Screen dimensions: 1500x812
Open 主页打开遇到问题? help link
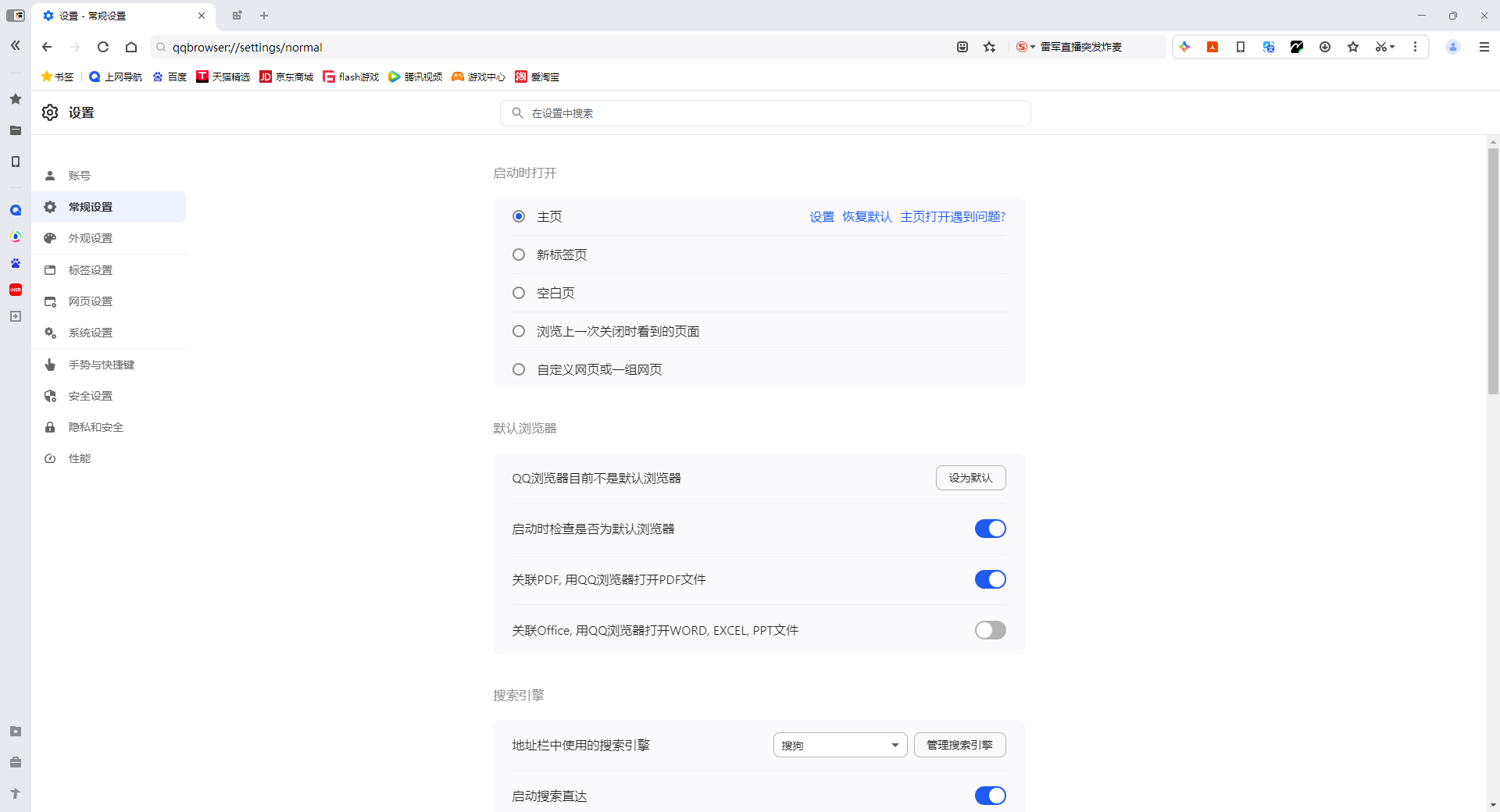tap(953, 216)
